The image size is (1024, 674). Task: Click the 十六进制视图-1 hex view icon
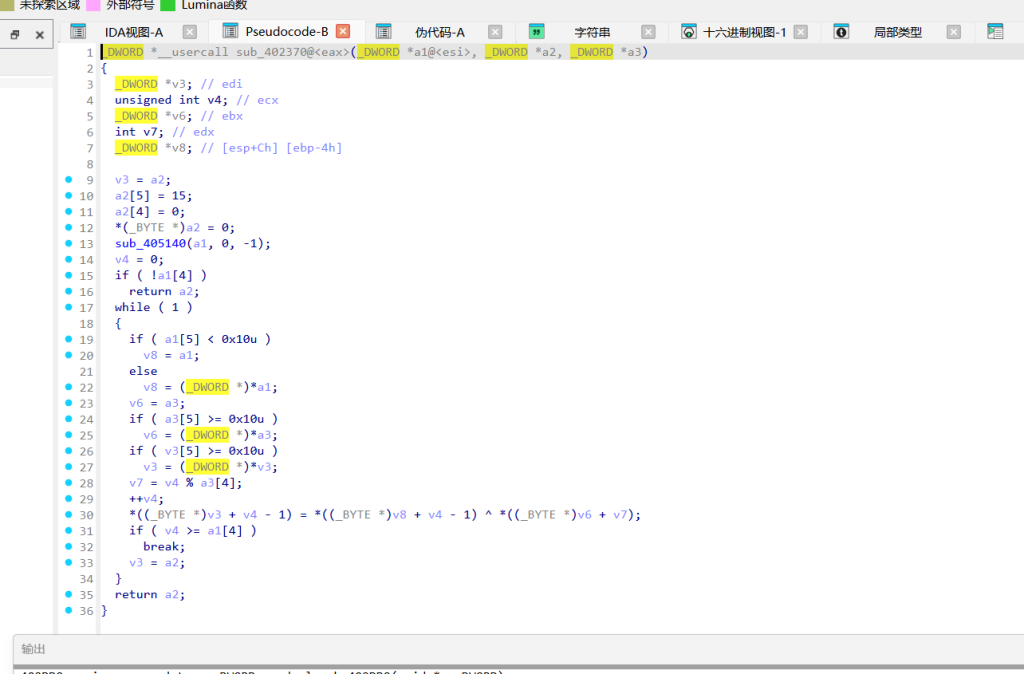688,31
